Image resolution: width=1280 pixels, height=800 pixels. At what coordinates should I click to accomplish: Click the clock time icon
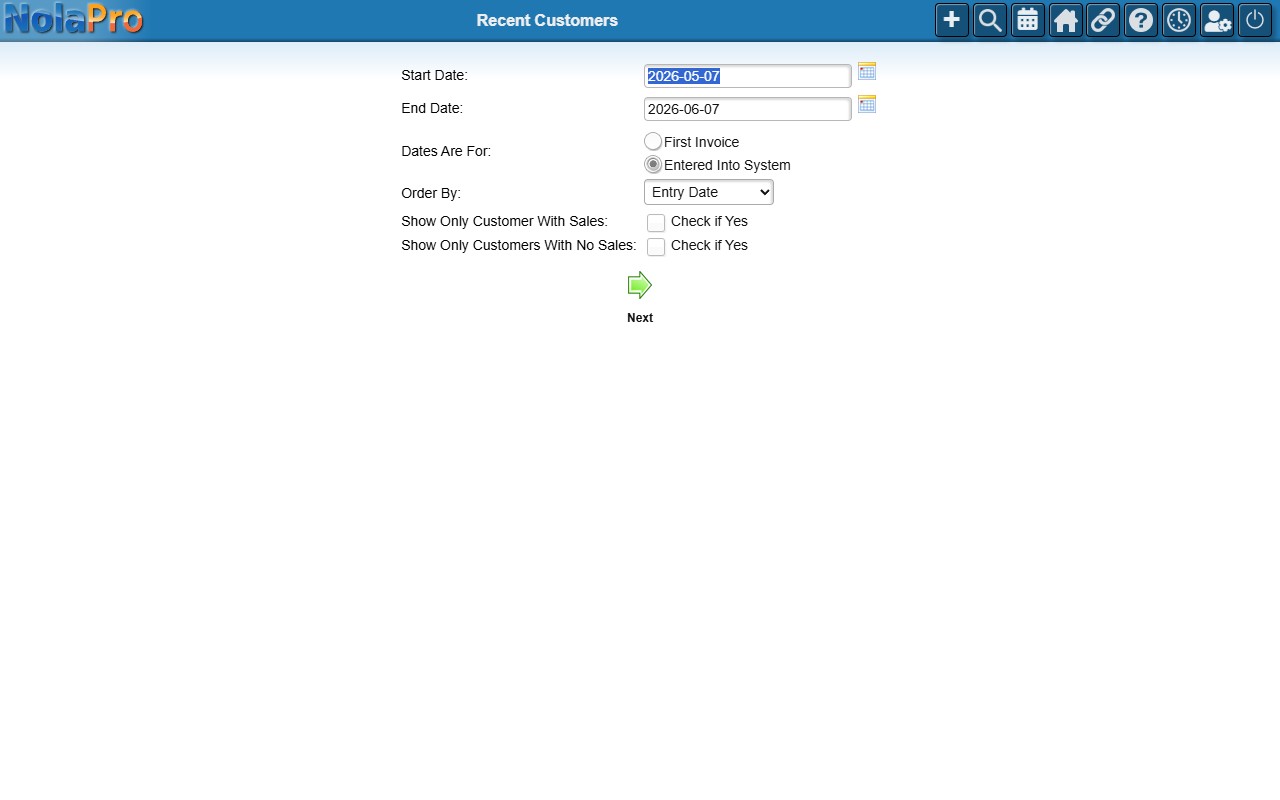(x=1179, y=20)
